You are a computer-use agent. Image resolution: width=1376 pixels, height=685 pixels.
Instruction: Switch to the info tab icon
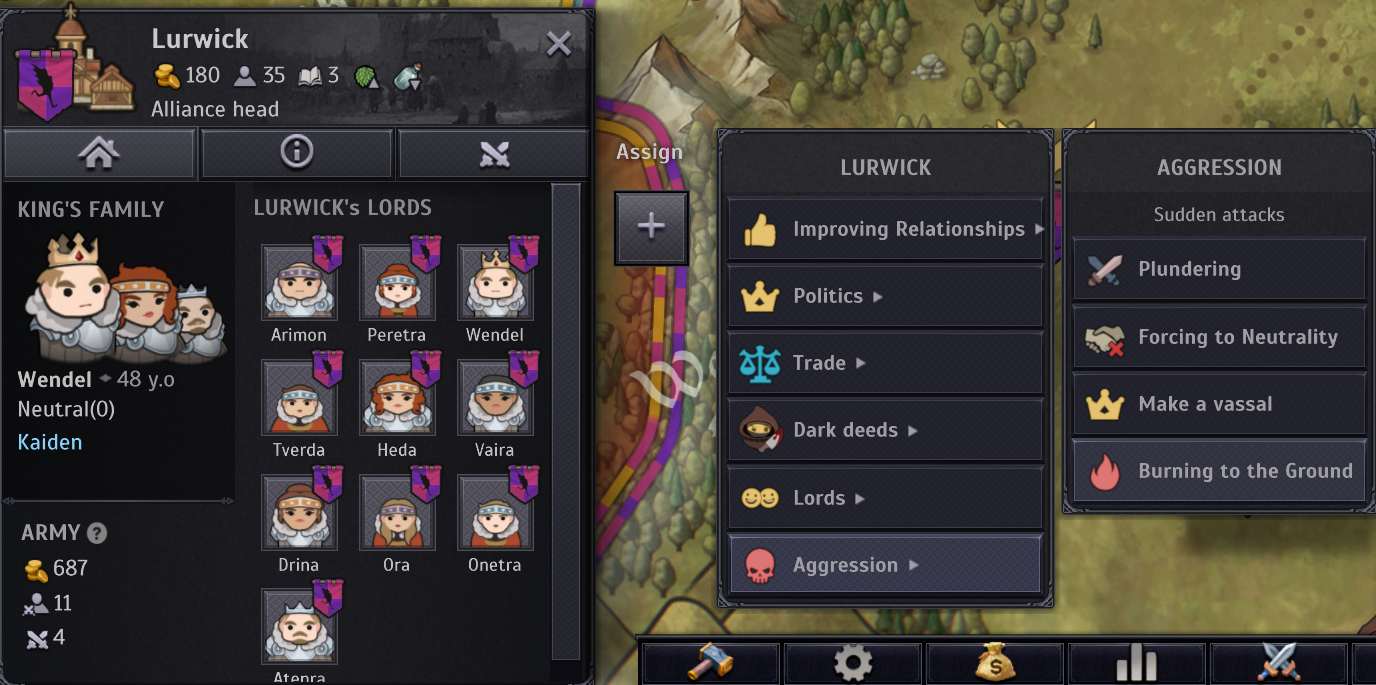296,153
